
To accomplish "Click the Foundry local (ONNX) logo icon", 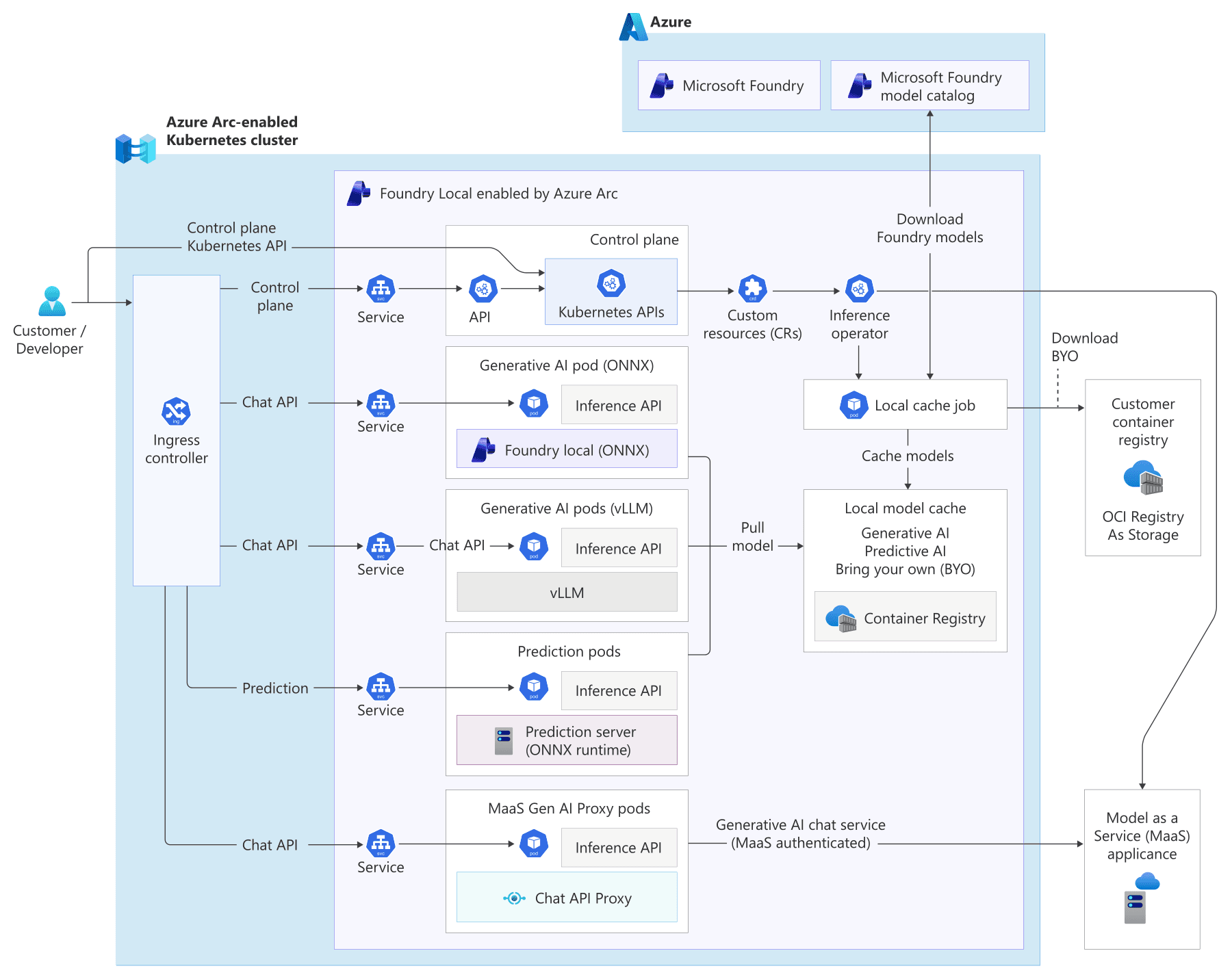I will click(483, 450).
